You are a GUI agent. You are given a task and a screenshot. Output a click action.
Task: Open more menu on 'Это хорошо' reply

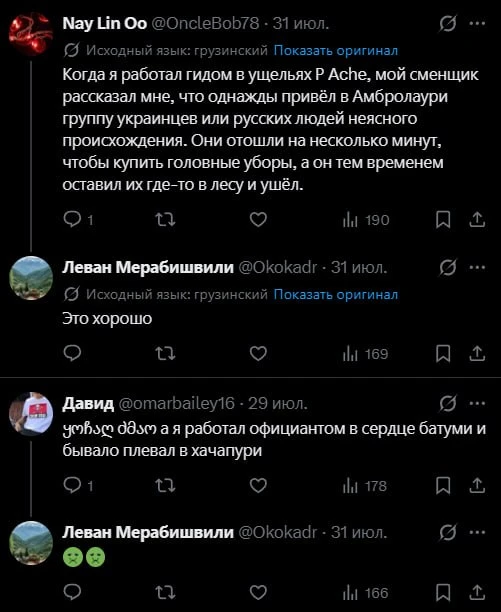click(477, 268)
